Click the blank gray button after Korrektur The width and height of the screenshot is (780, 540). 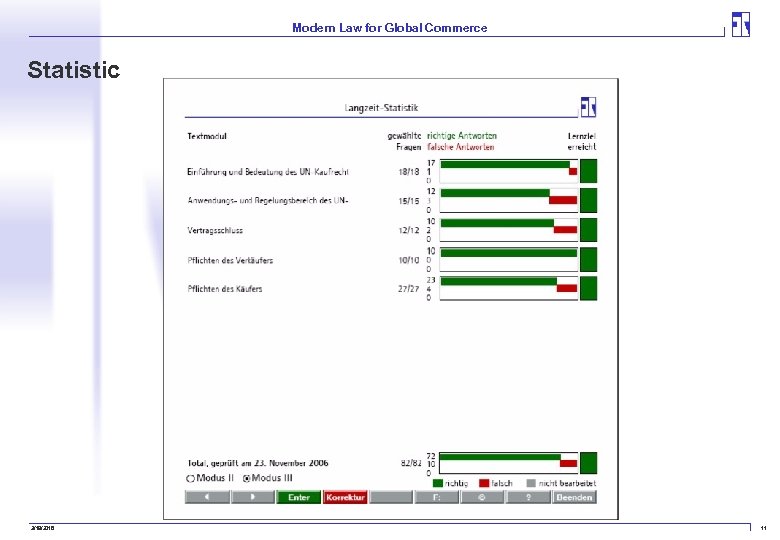click(x=391, y=497)
